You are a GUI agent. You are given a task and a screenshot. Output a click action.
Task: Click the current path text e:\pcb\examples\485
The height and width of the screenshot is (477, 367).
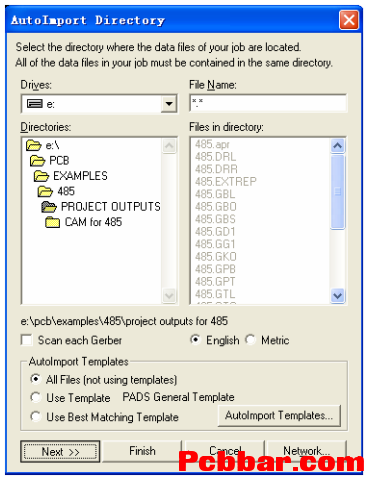[124, 321]
